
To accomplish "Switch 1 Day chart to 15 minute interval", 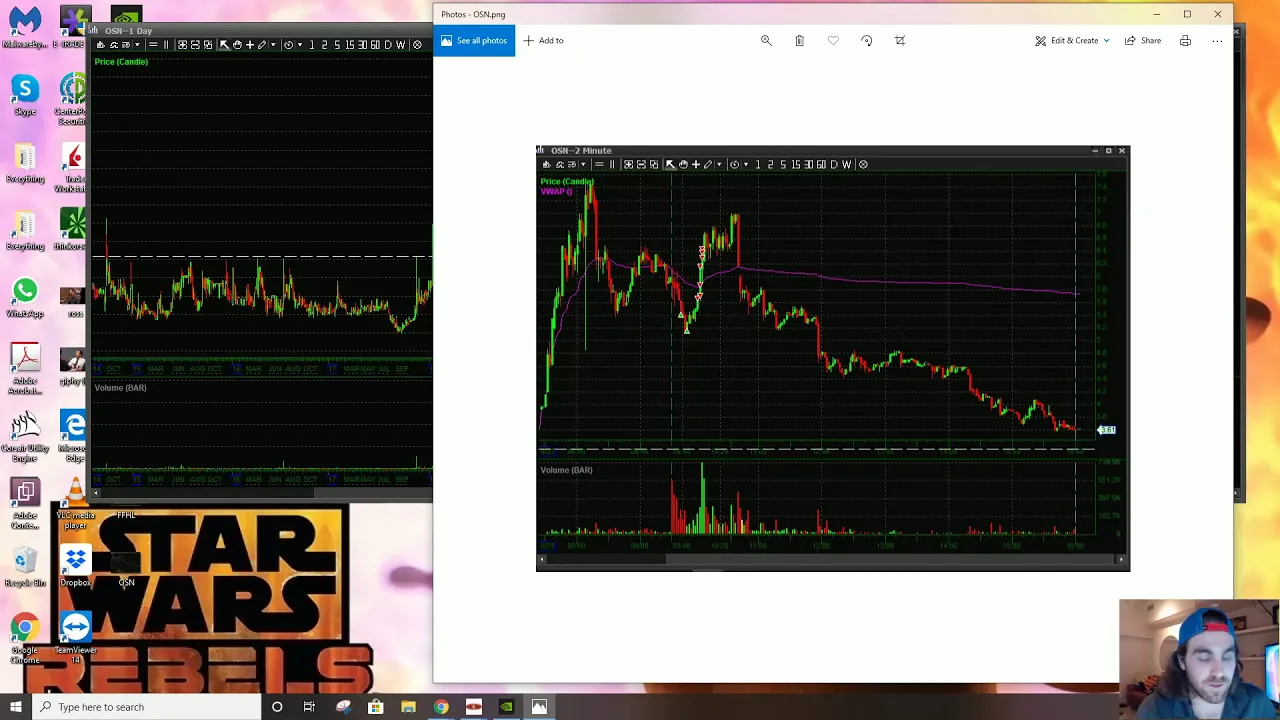I will pyautogui.click(x=350, y=45).
